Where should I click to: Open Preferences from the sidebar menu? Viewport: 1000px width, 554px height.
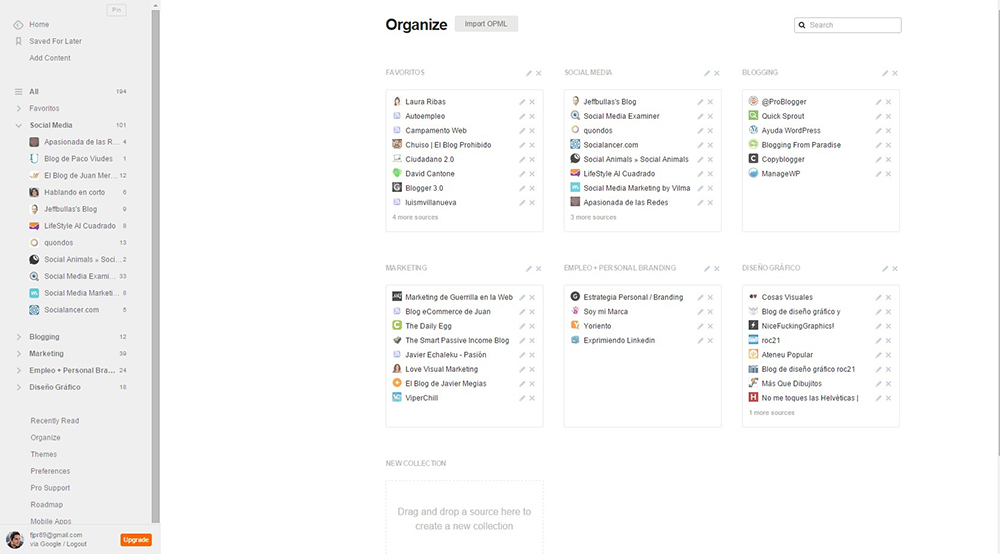tap(50, 471)
